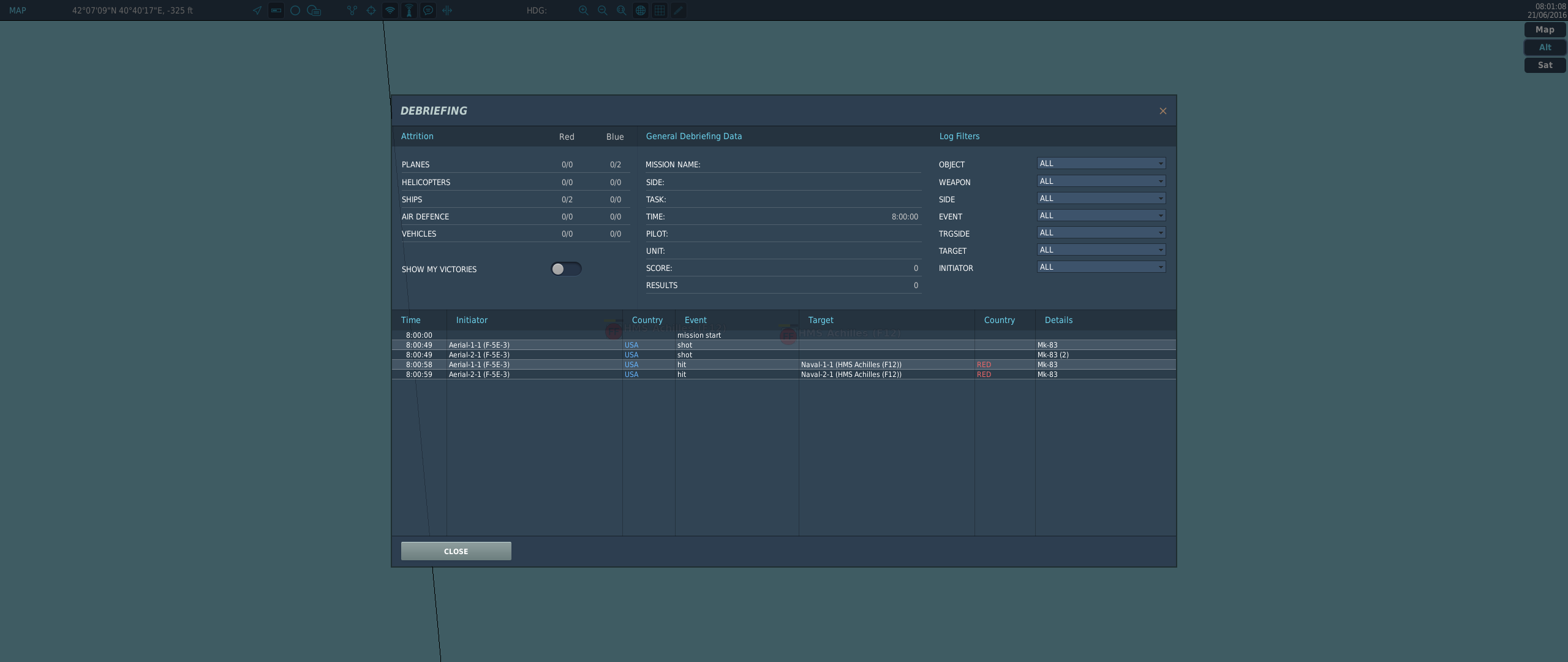The height and width of the screenshot is (662, 1568).
Task: Select the 8:00:49 Aerial-2-1 shot row
Action: coord(784,355)
